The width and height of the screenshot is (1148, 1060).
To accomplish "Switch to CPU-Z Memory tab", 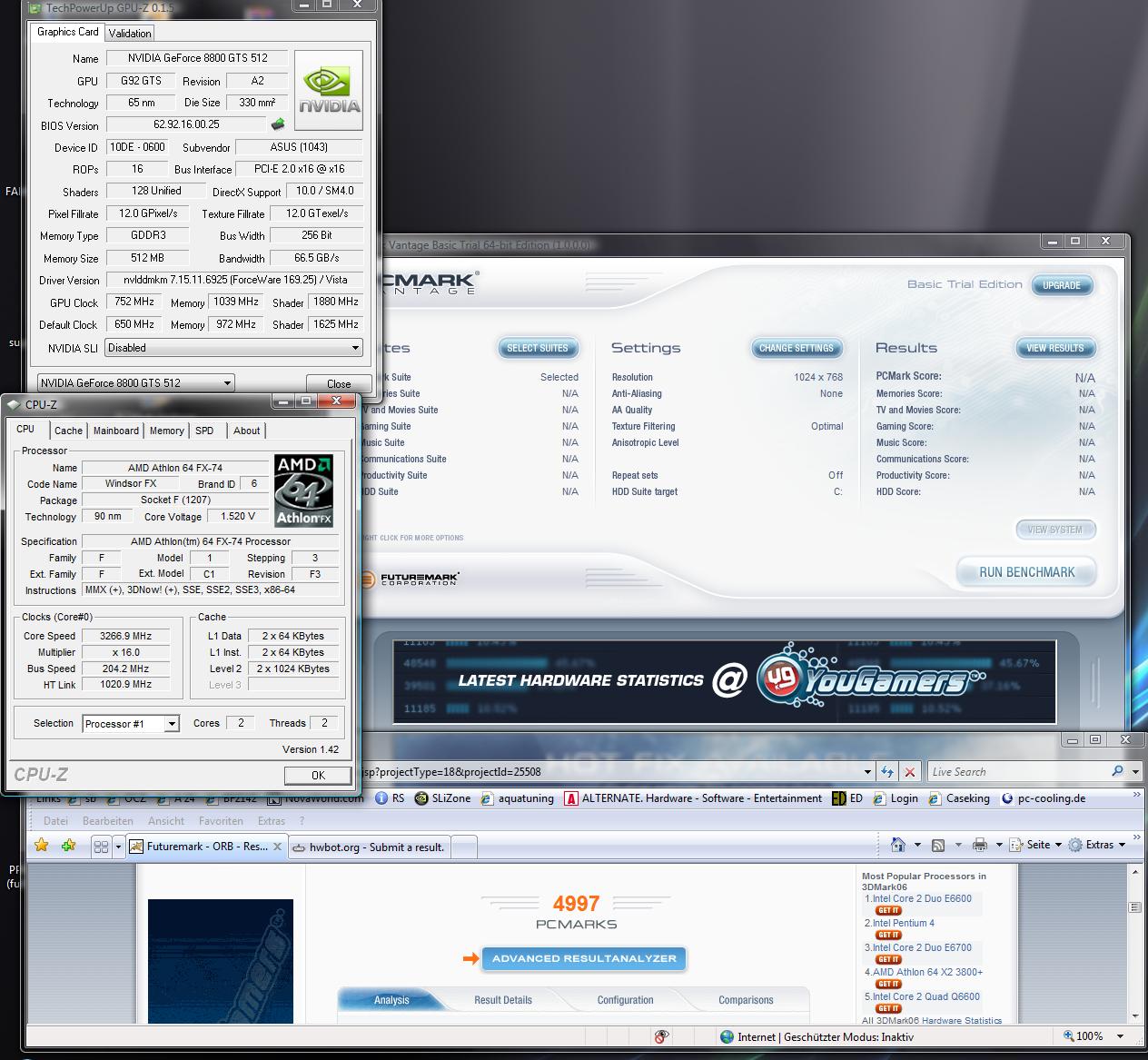I will tap(166, 431).
